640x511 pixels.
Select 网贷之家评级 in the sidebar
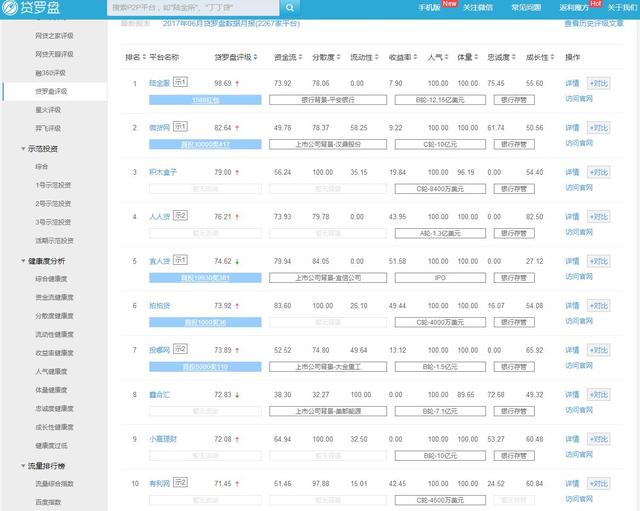pyautogui.click(x=54, y=36)
